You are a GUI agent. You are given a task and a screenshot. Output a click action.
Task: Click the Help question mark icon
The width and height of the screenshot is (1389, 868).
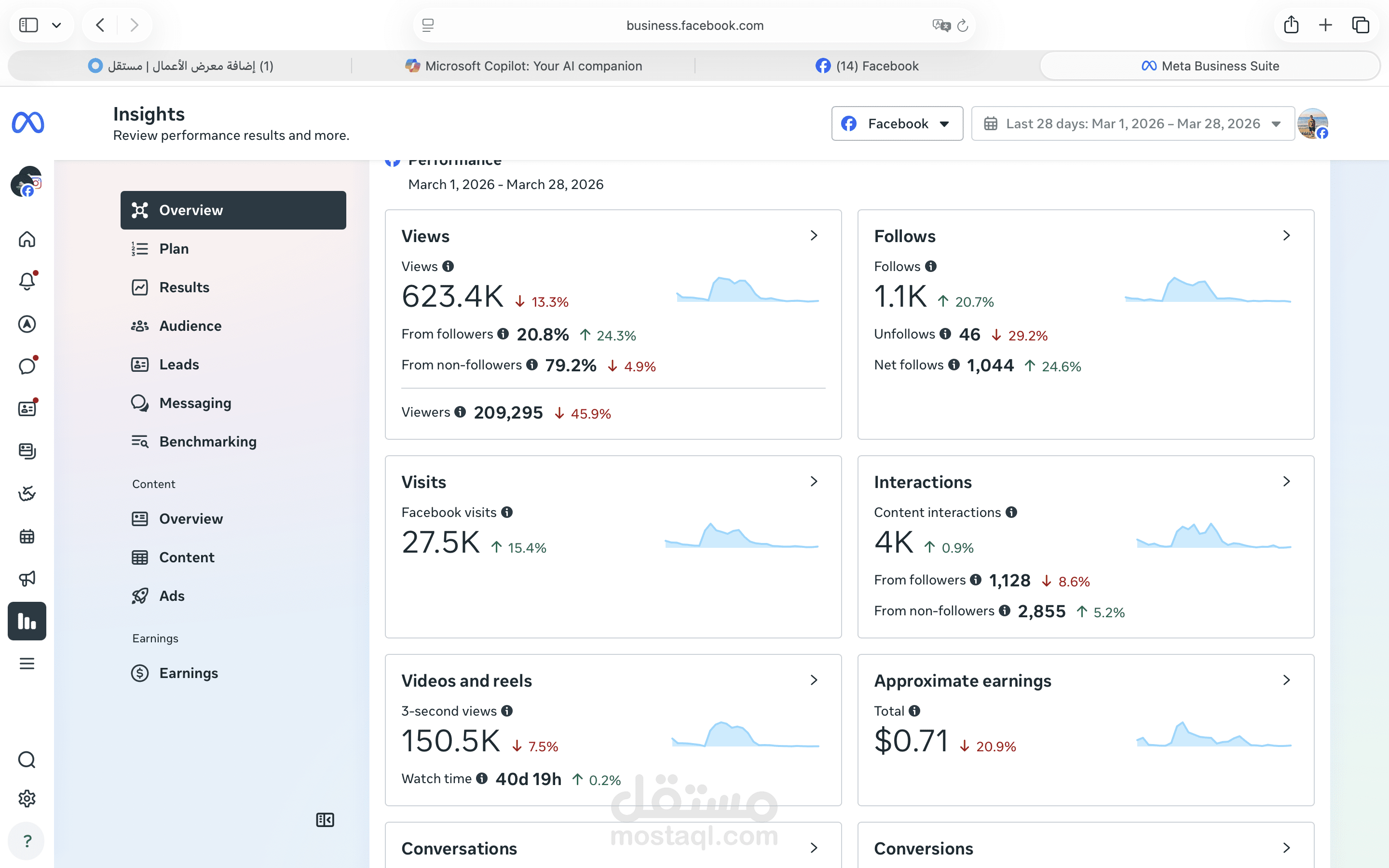tap(27, 841)
